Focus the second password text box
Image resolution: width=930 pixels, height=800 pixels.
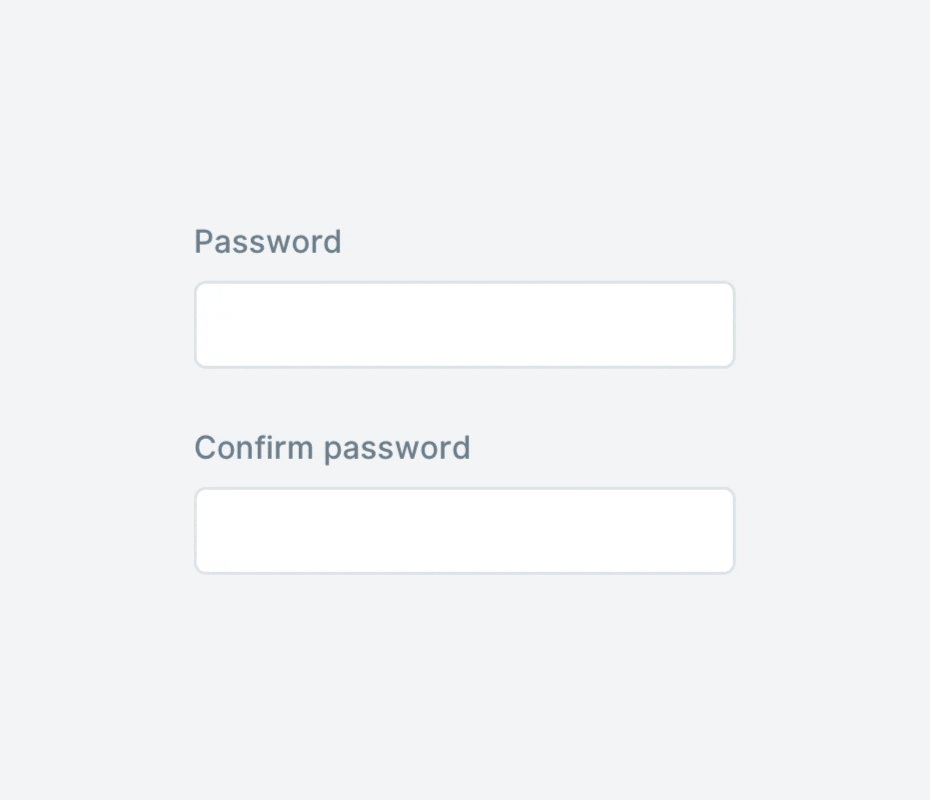click(464, 531)
